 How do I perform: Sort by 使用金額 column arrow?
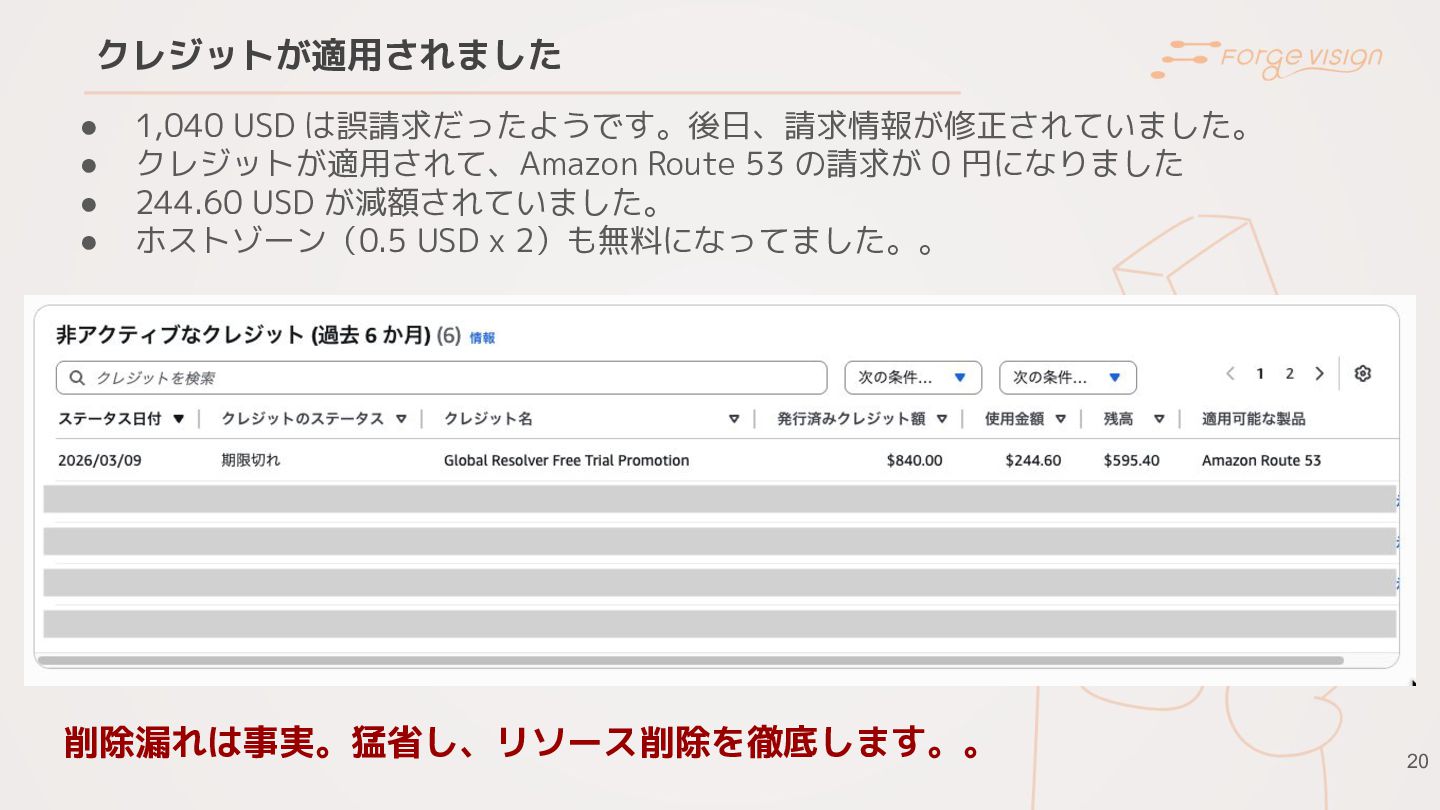pyautogui.click(x=1061, y=419)
